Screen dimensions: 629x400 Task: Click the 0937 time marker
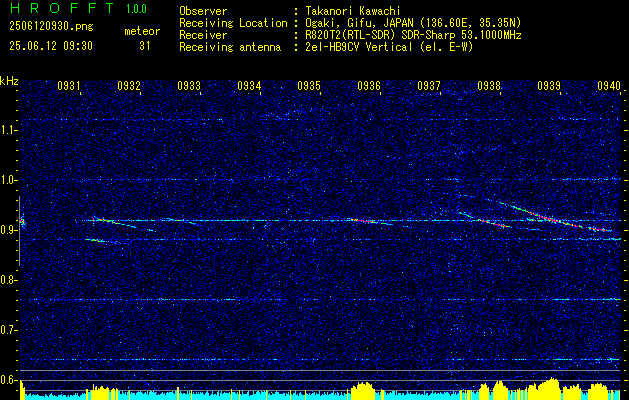tap(429, 85)
